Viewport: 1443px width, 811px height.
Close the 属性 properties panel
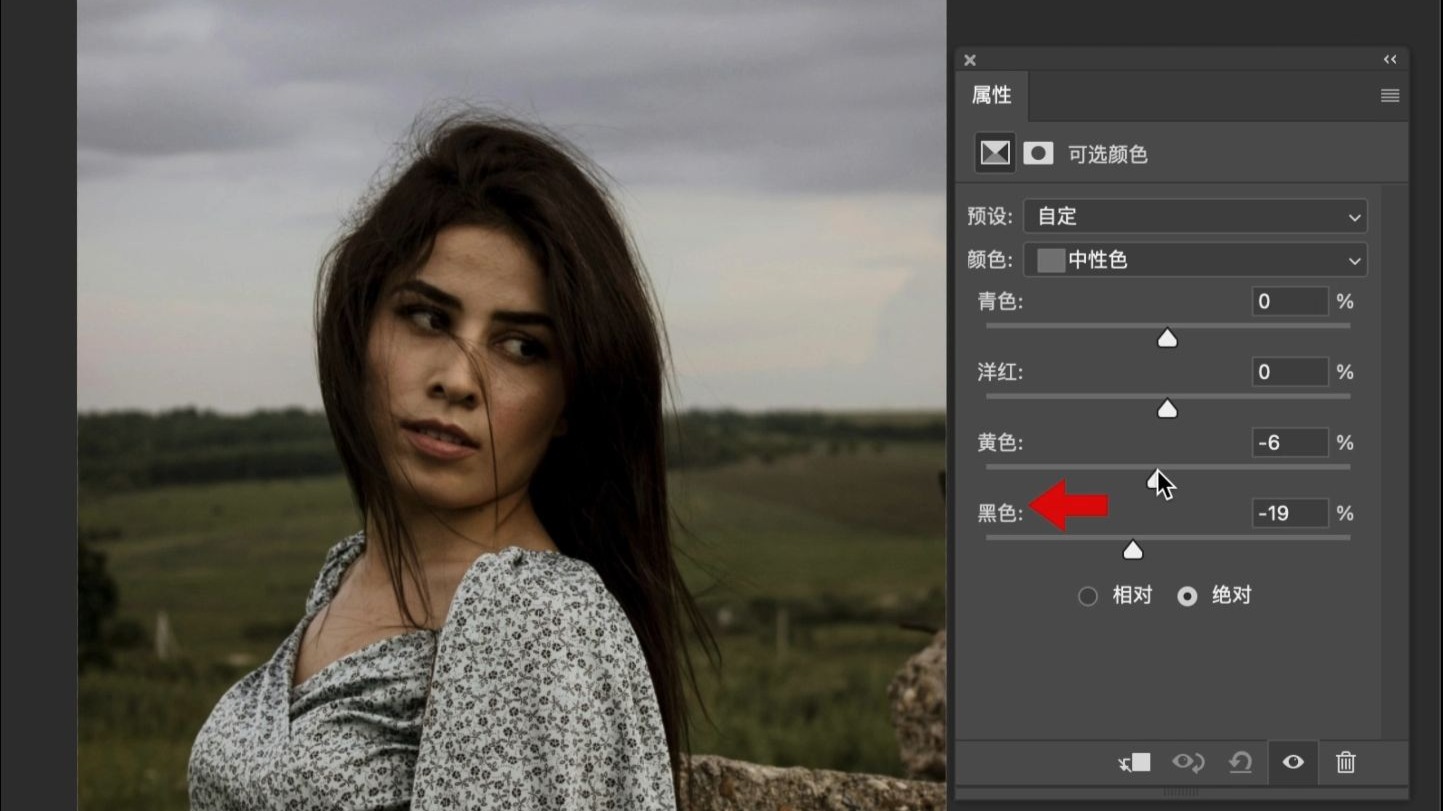tap(969, 60)
